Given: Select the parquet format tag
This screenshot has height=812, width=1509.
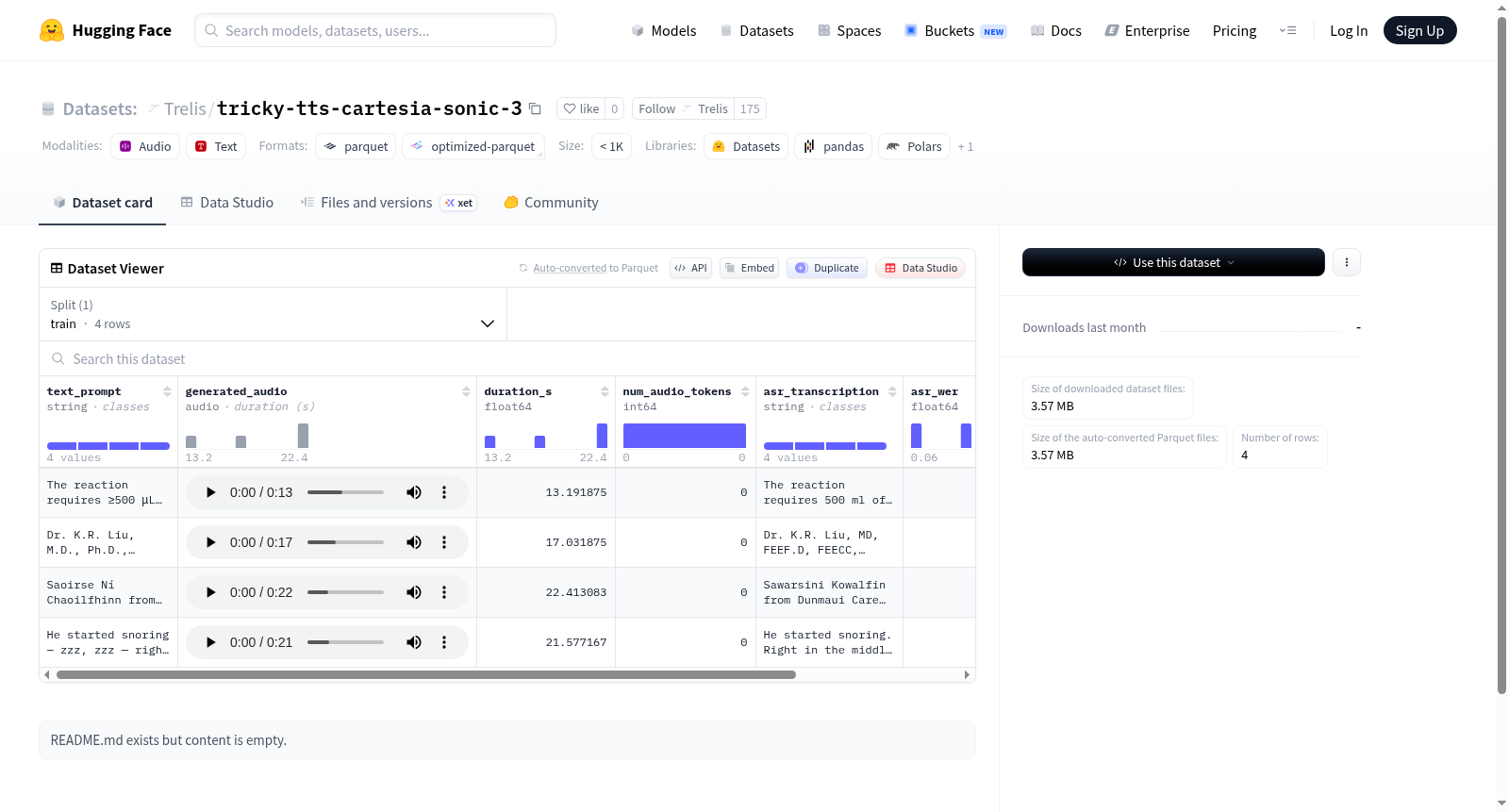Looking at the screenshot, I should point(356,146).
